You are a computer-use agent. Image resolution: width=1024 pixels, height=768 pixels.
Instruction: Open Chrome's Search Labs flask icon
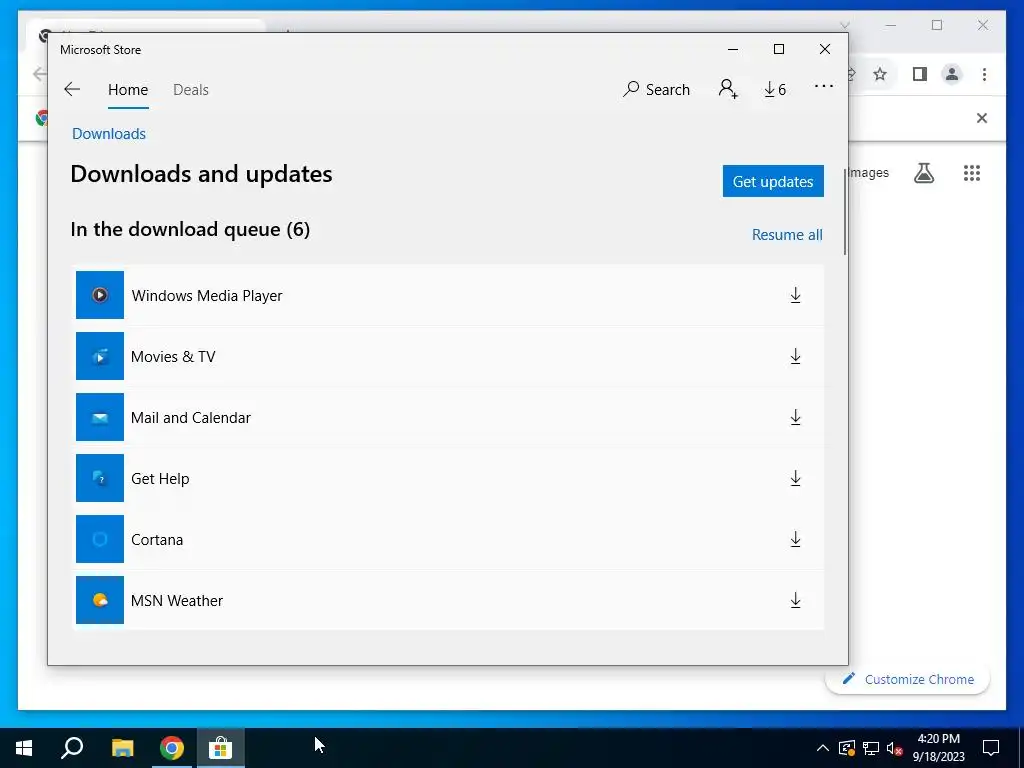924,173
